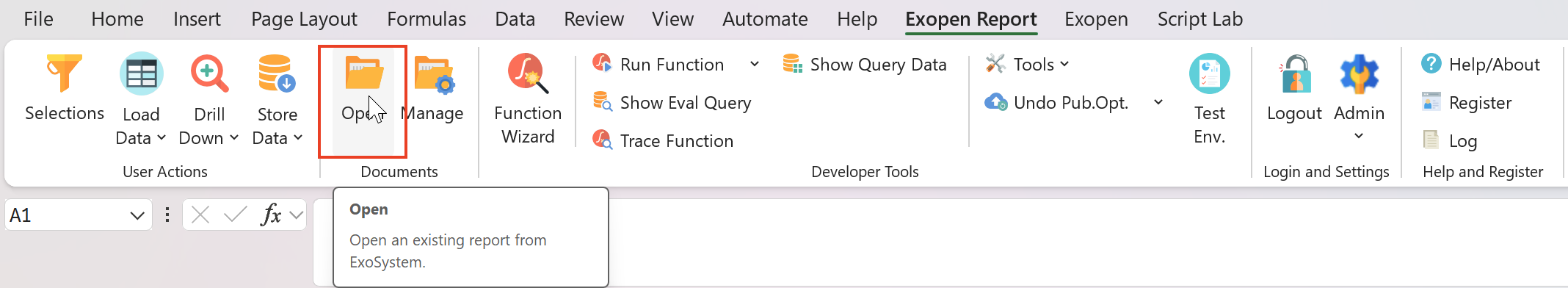Click Trace Function
Image resolution: width=1568 pixels, height=288 pixels.
pos(663,141)
